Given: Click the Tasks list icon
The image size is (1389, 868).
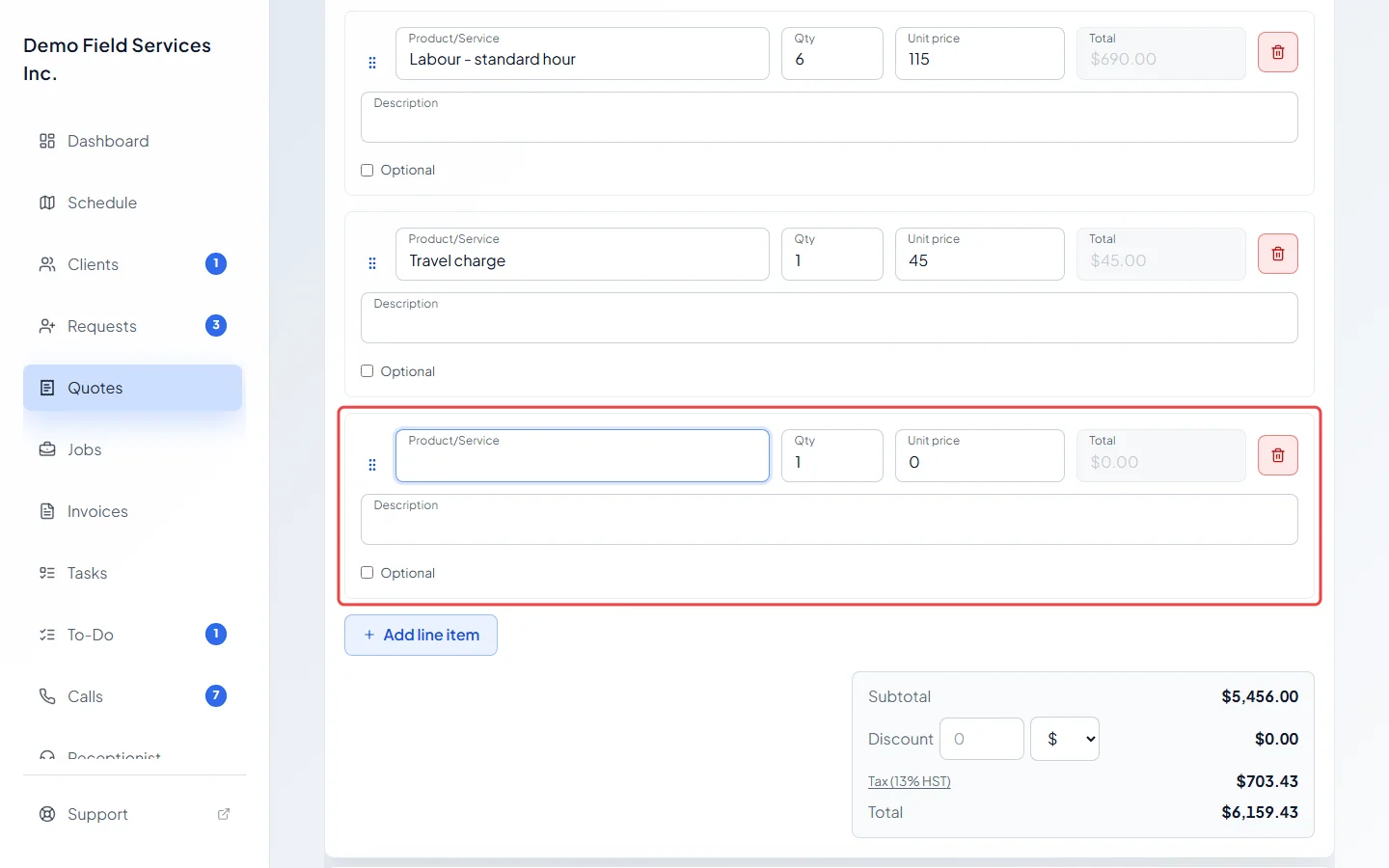Looking at the screenshot, I should pyautogui.click(x=47, y=573).
